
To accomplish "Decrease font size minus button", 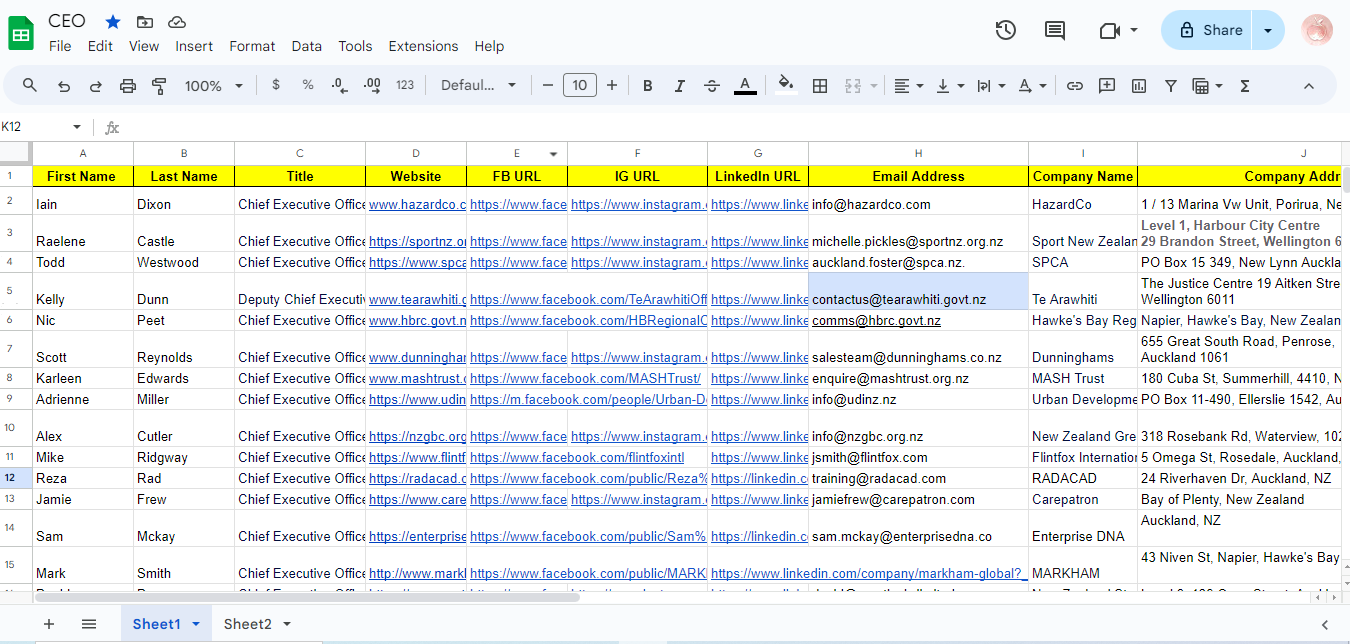I will click(x=548, y=86).
